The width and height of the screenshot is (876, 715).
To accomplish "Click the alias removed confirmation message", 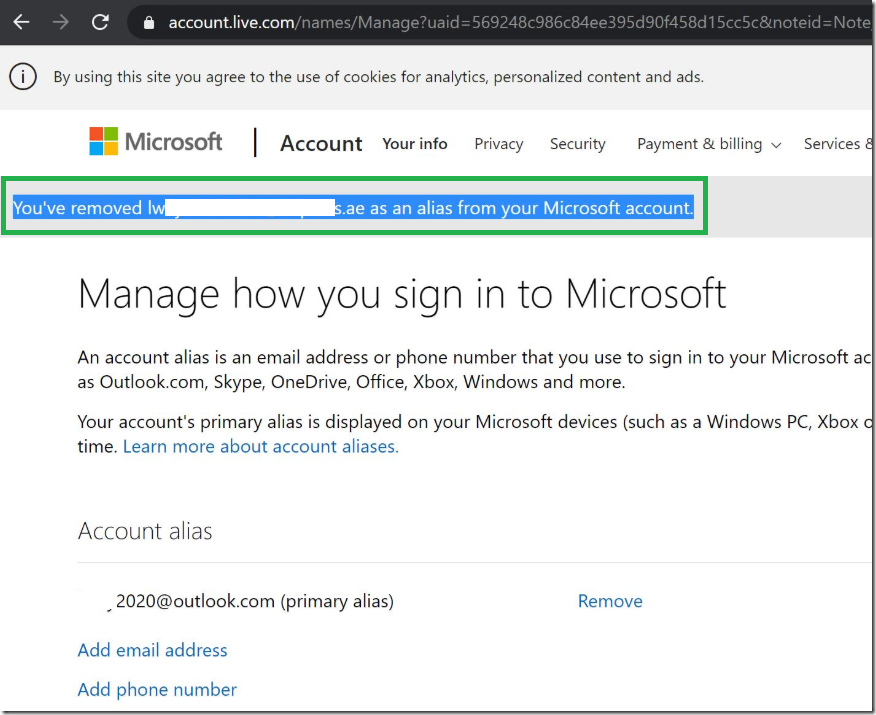I will [354, 208].
